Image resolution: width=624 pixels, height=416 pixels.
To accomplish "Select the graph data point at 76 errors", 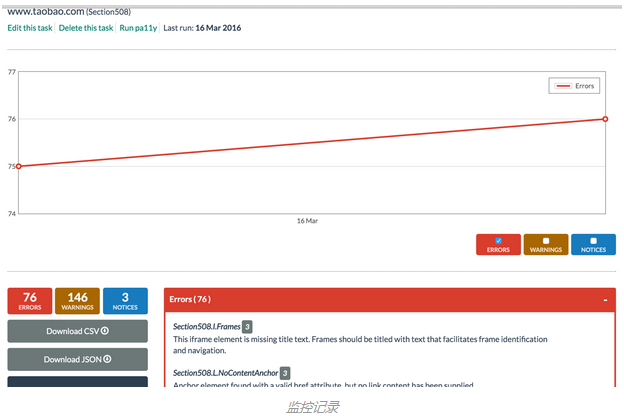I will pyautogui.click(x=606, y=119).
